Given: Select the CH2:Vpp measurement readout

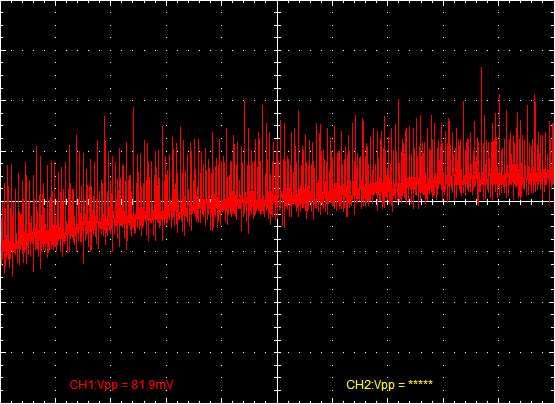Looking at the screenshot, I should pos(389,385).
